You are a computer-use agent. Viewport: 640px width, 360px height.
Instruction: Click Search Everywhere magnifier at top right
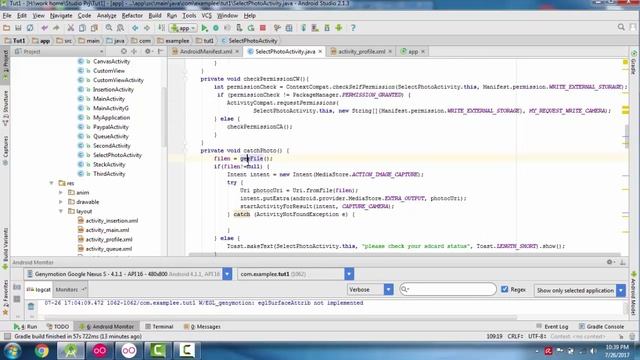pyautogui.click(x=621, y=27)
